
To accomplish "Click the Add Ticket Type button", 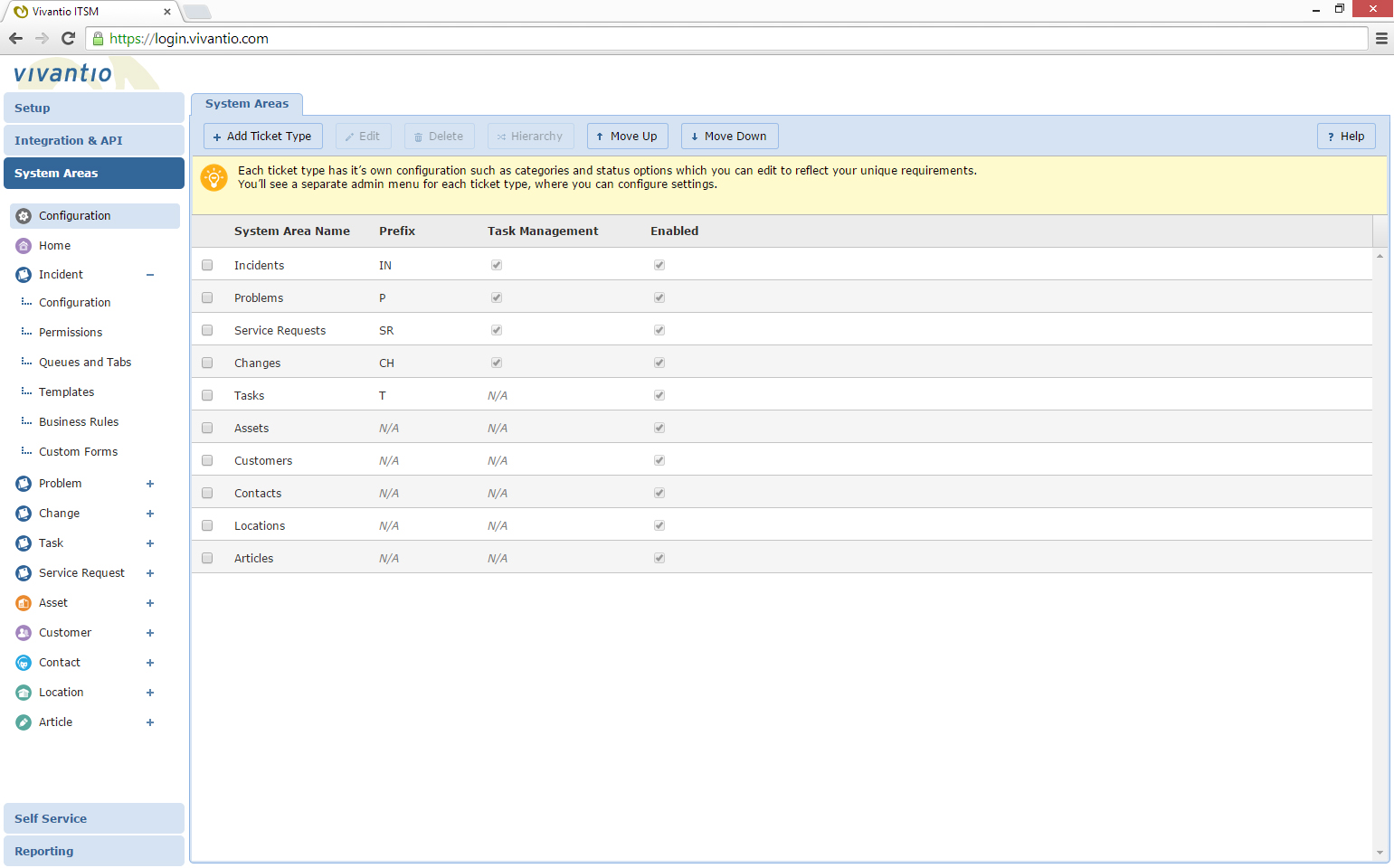I will pos(262,136).
